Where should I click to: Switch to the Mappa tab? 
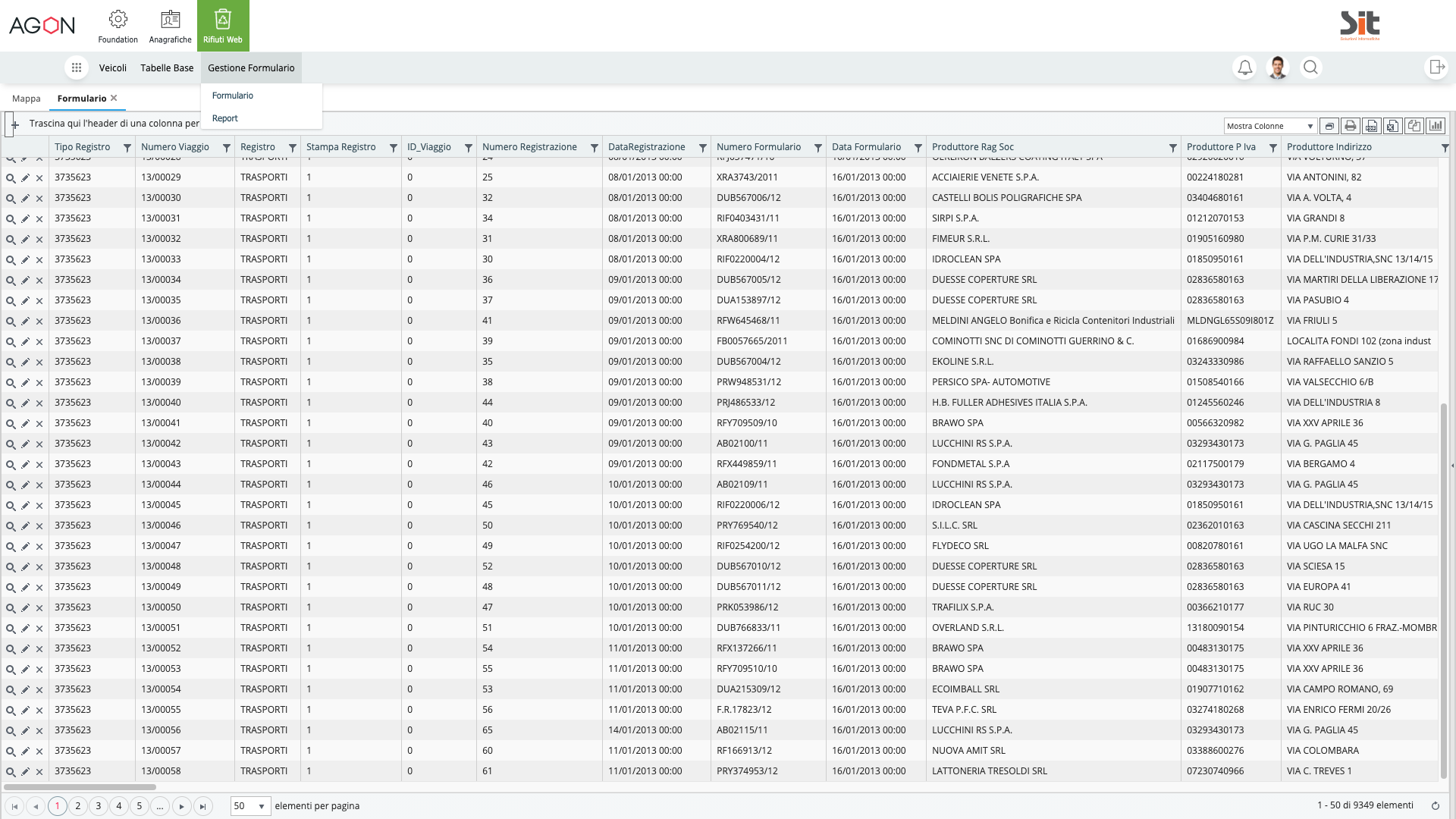click(x=27, y=99)
